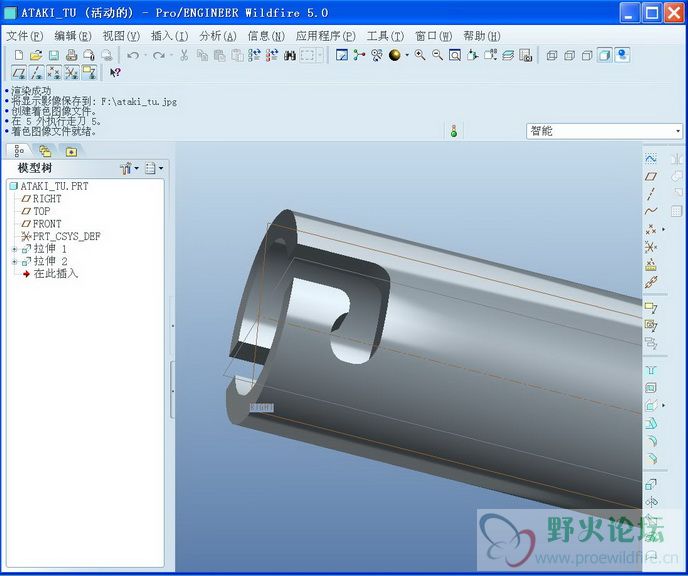Switch to hidden line display mode

569,55
